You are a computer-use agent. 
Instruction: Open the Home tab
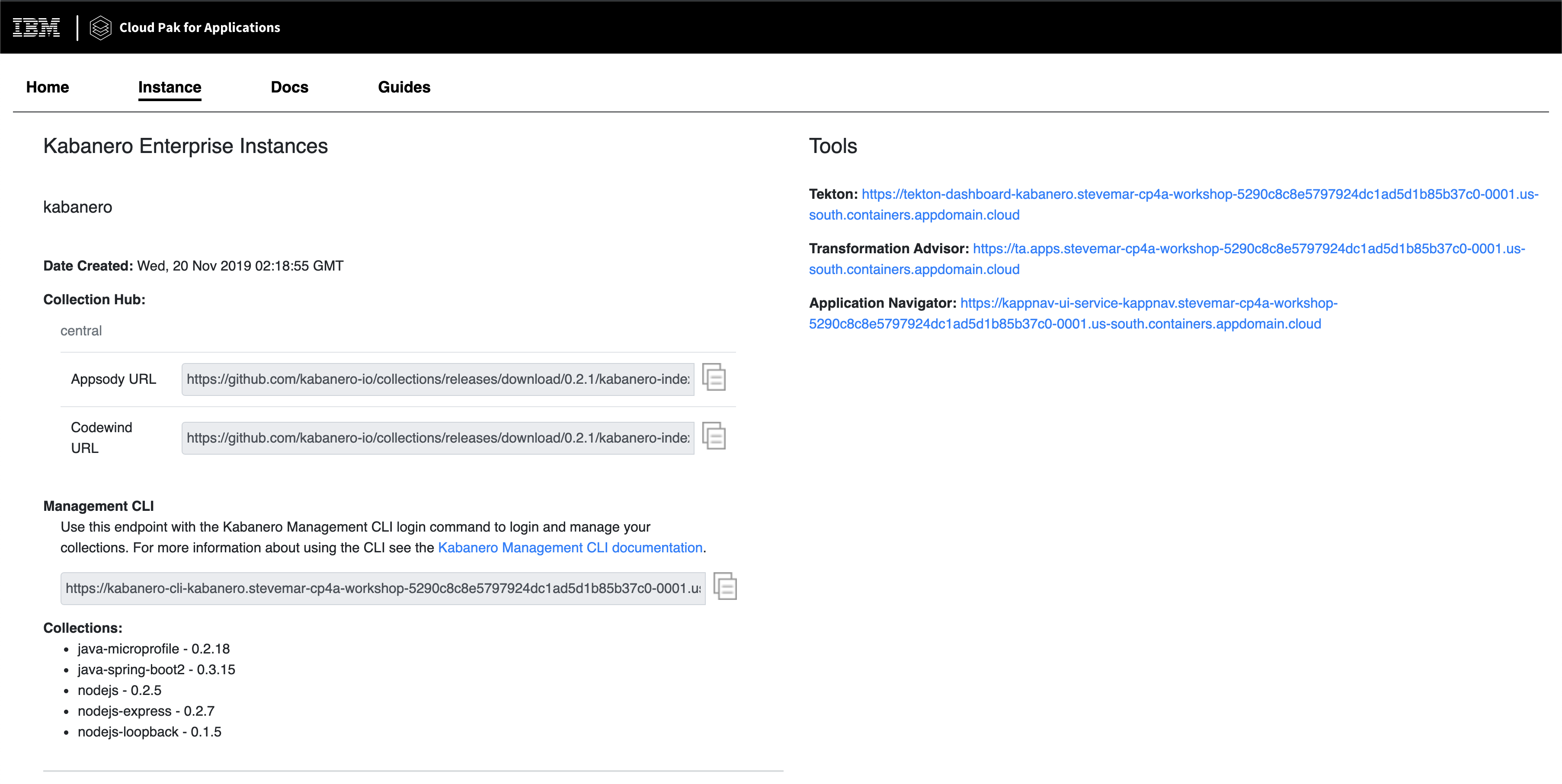click(x=47, y=87)
